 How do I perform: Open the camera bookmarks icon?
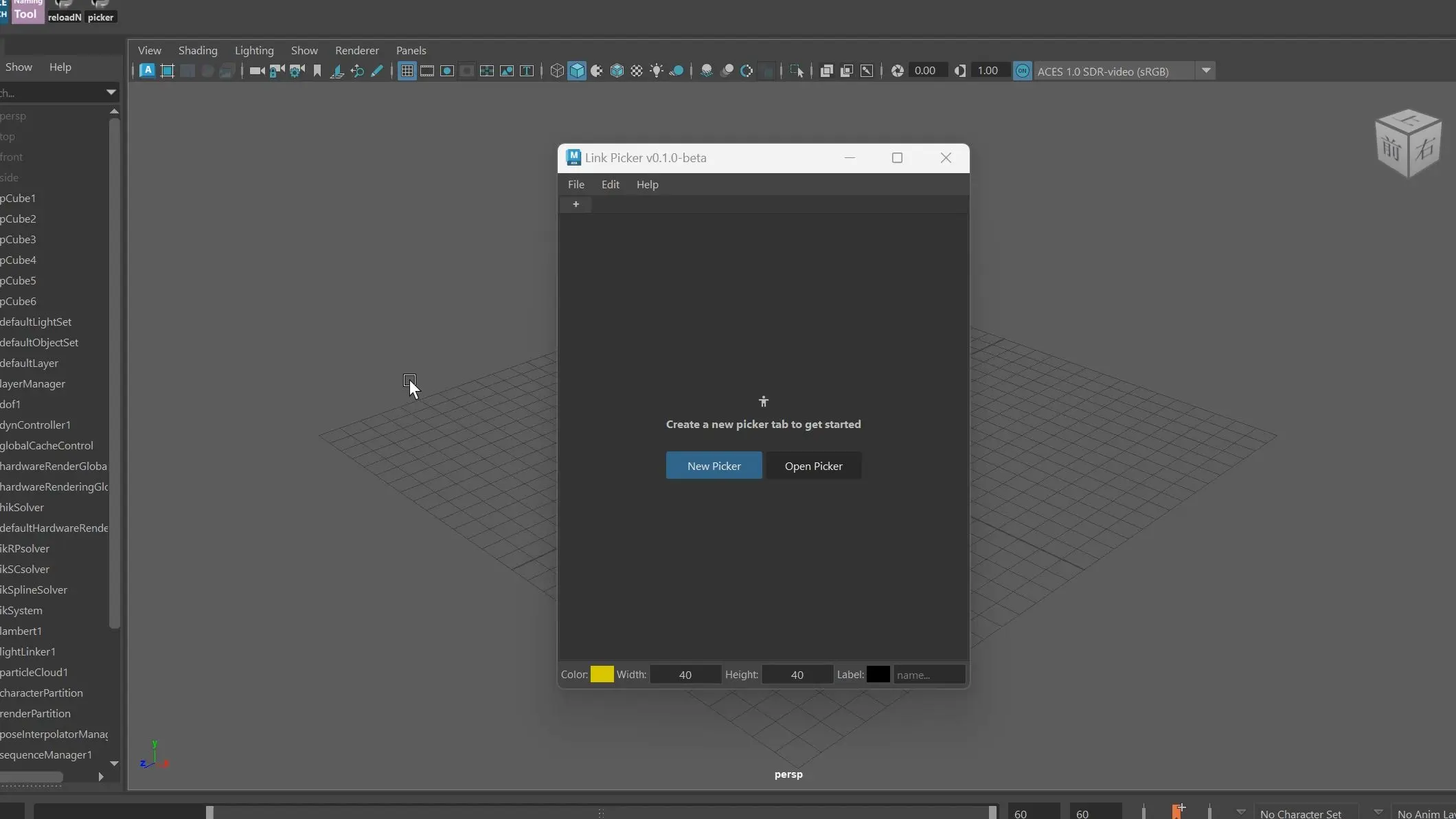pyautogui.click(x=317, y=71)
